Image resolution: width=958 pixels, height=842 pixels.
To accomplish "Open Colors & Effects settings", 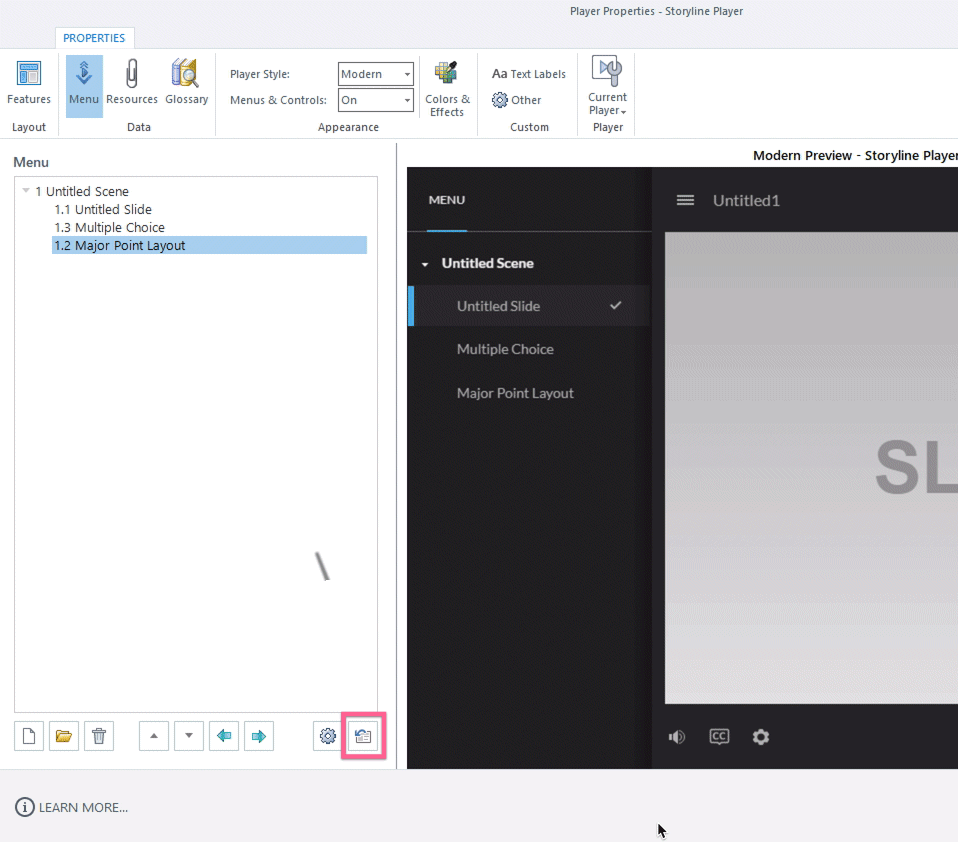I will pyautogui.click(x=447, y=90).
